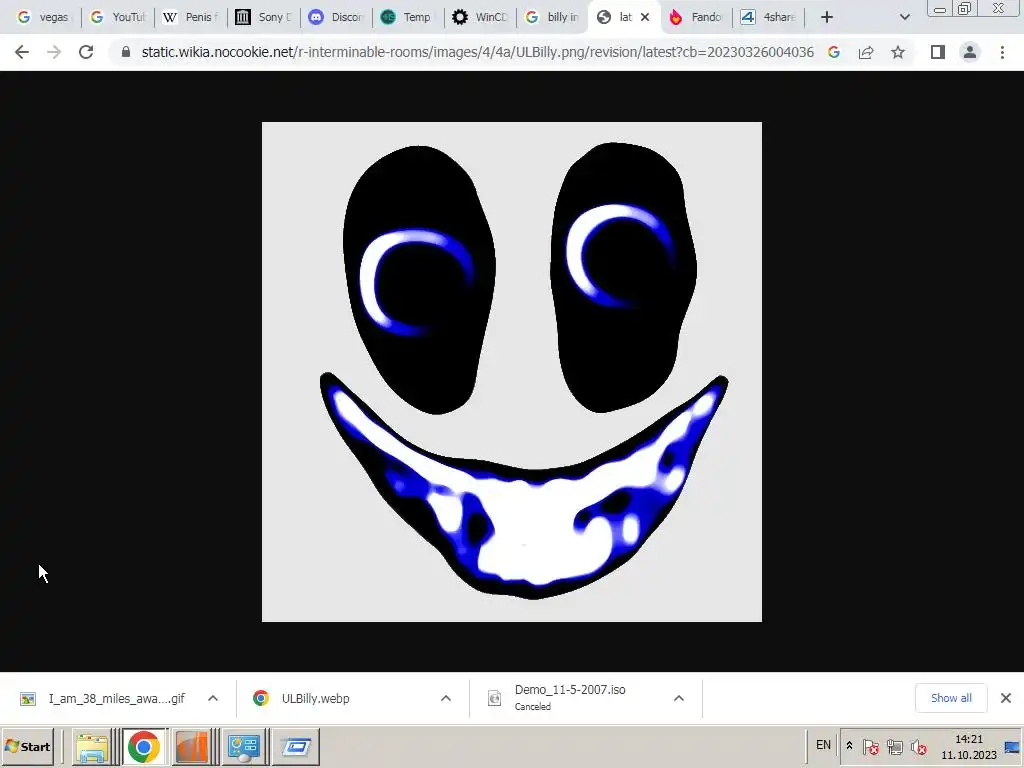Close the downloads bar
Viewport: 1024px width, 768px height.
coord(1006,698)
